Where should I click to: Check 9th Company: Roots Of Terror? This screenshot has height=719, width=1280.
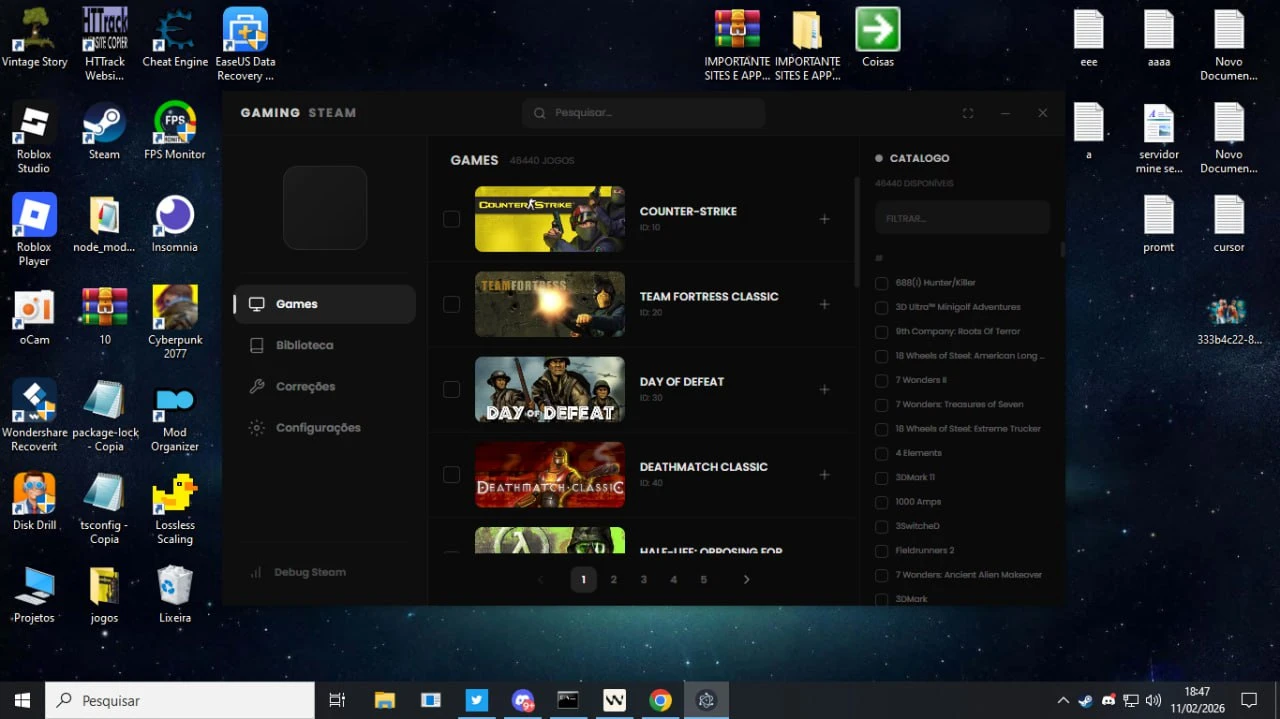click(881, 332)
